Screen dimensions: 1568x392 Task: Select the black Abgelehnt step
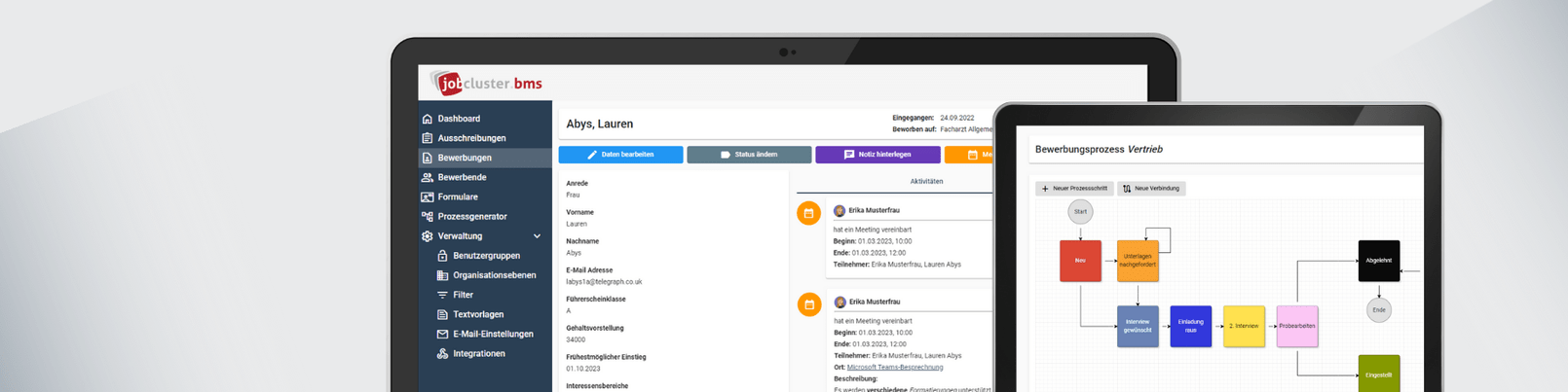(x=1379, y=261)
